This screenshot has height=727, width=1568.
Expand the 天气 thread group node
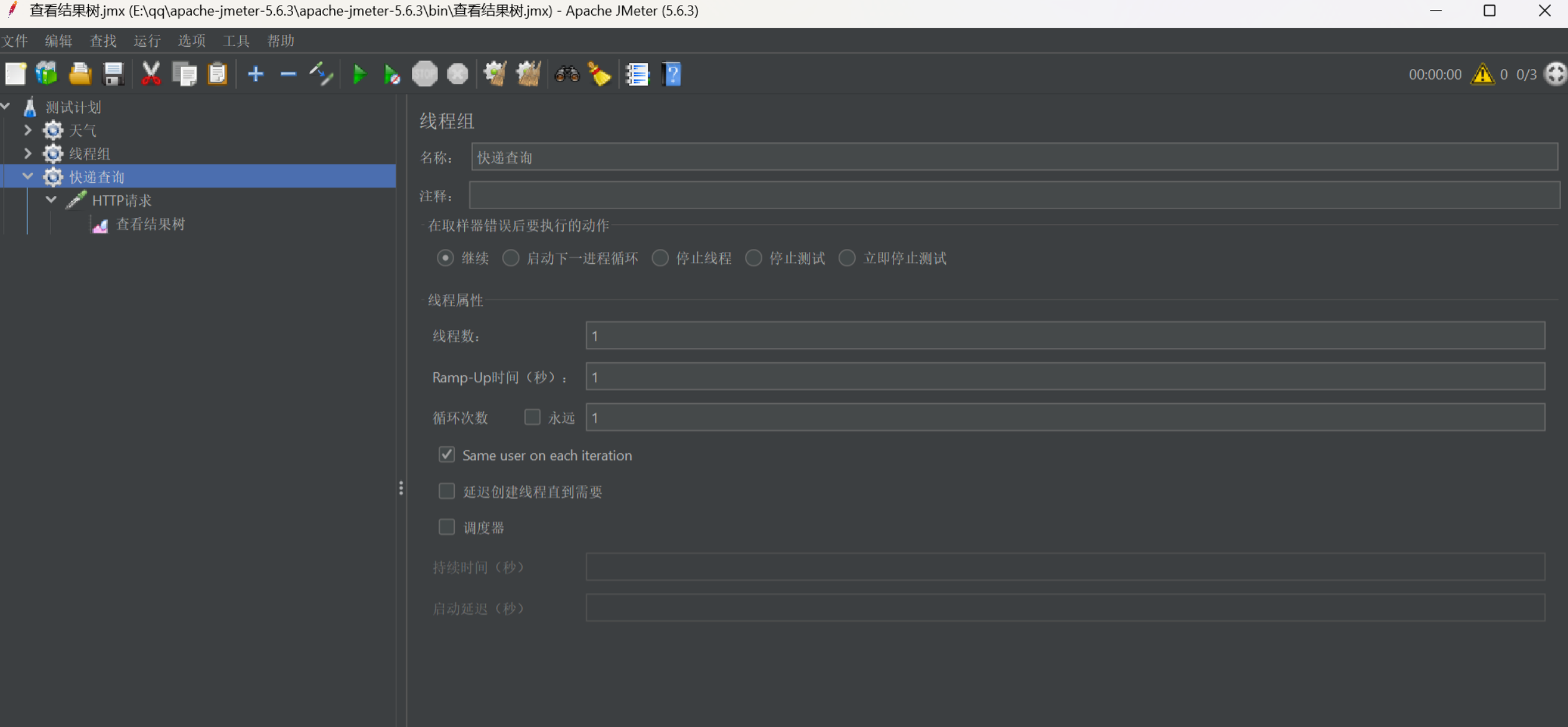[x=27, y=130]
